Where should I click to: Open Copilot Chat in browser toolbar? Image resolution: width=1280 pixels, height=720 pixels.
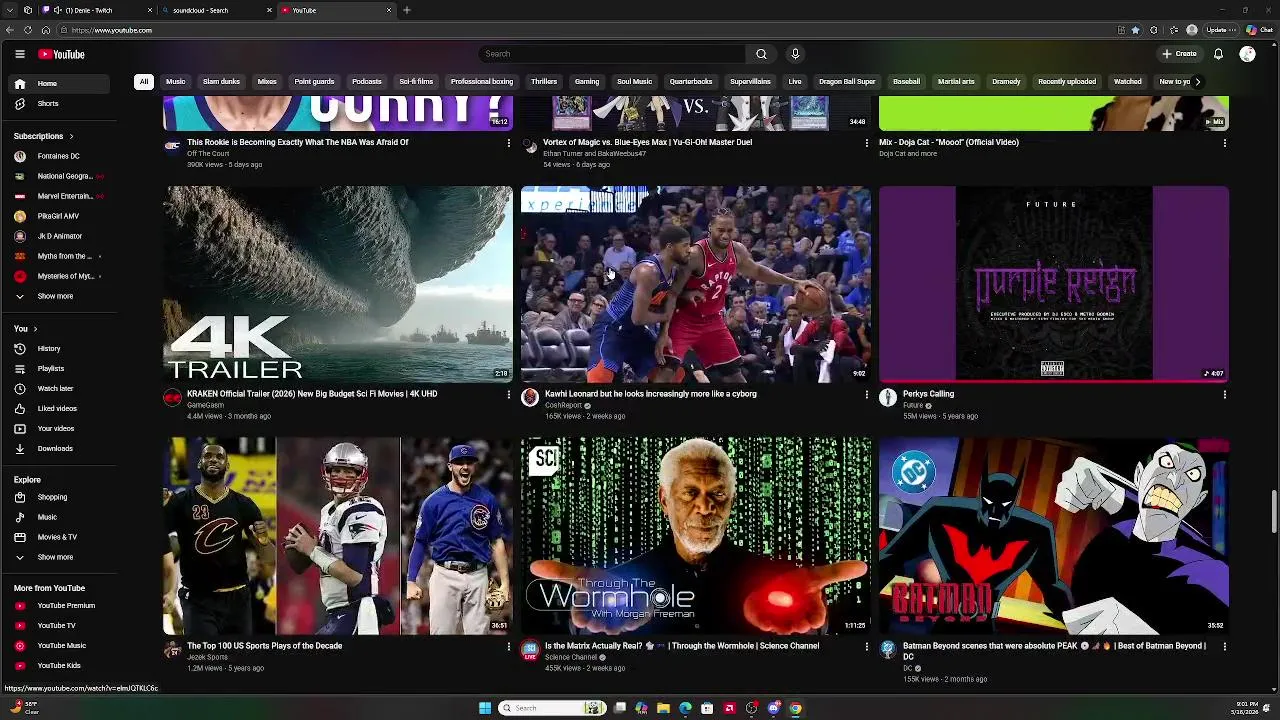tap(1259, 30)
